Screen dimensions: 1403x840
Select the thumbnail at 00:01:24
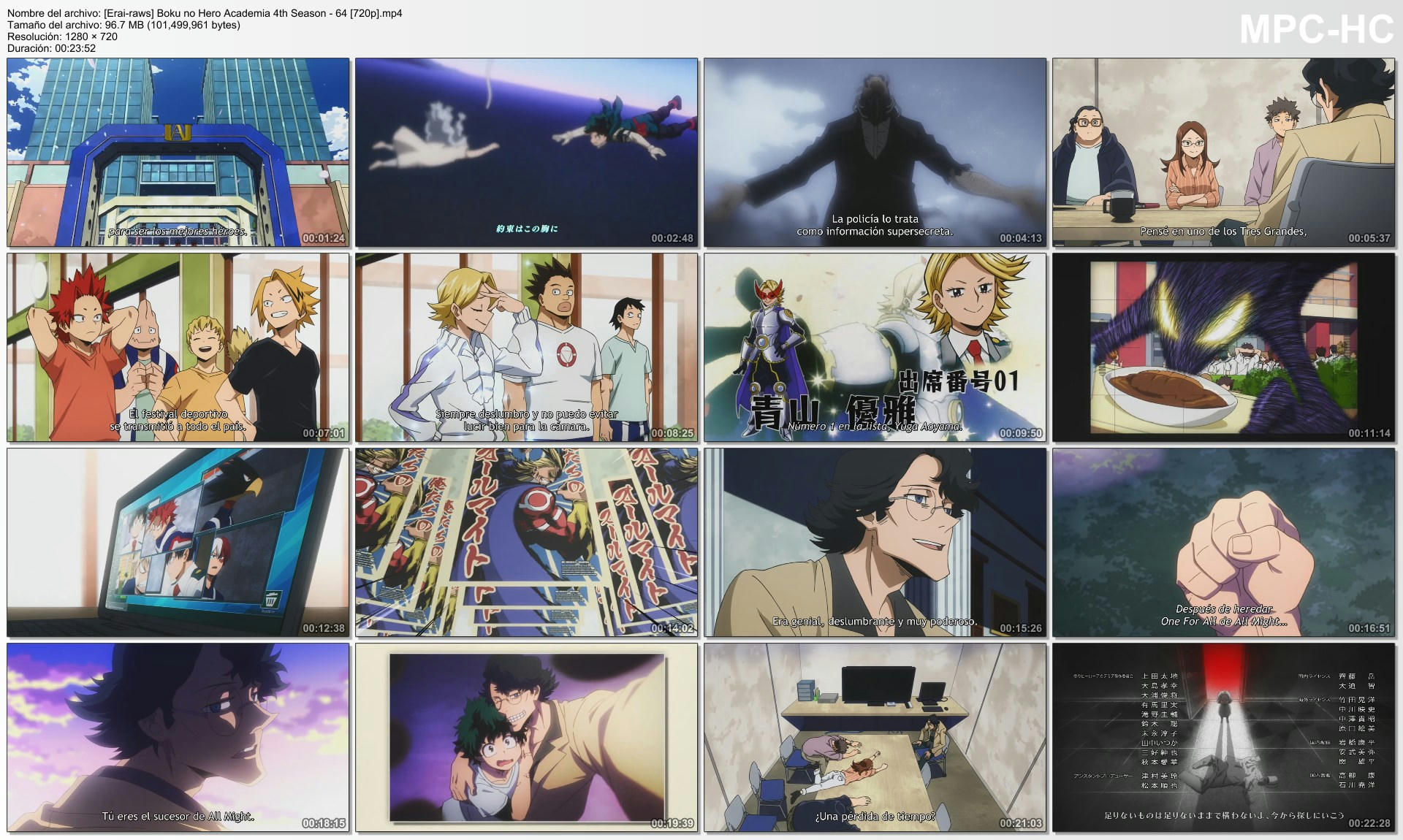178,153
